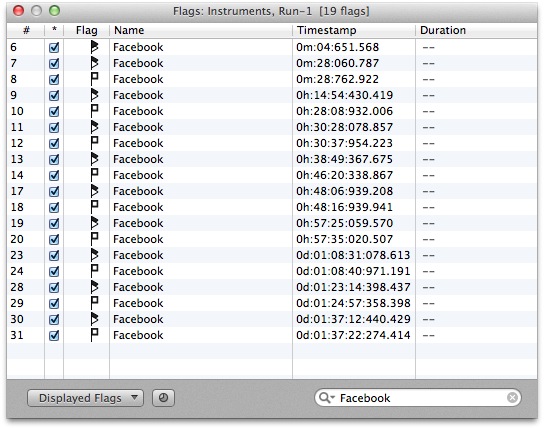Uncheck the checkbox for flag 10
The width and height of the screenshot is (544, 429).
(x=54, y=111)
